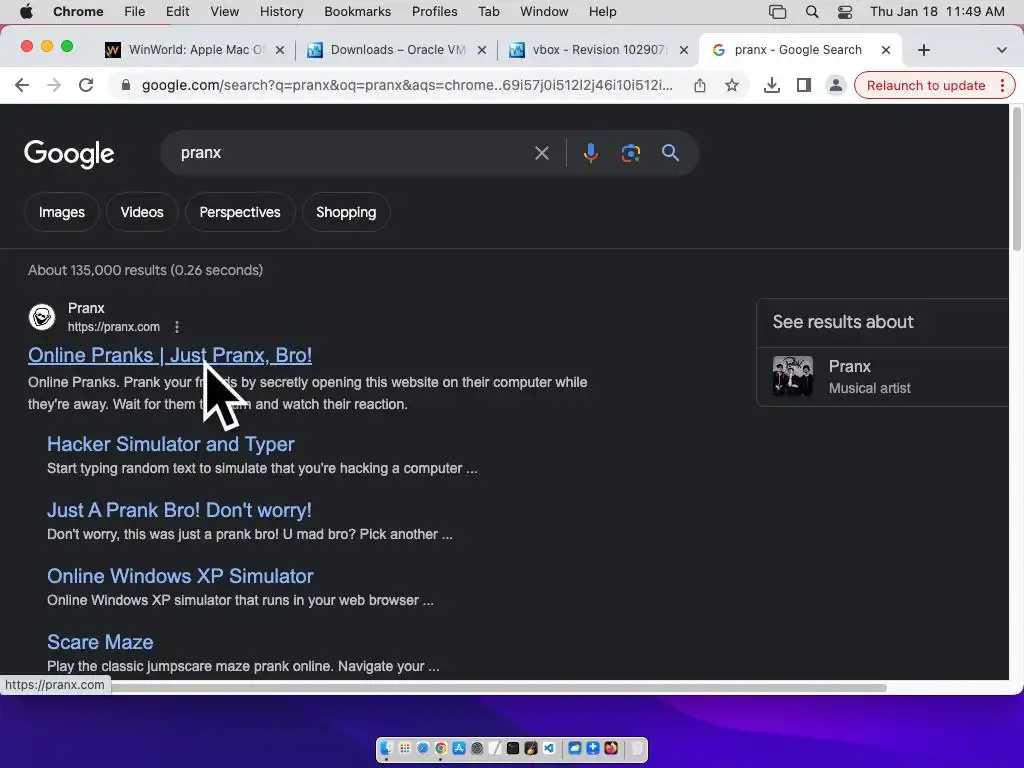1024x768 pixels.
Task: Open the Scare Maze link
Action: pos(100,642)
